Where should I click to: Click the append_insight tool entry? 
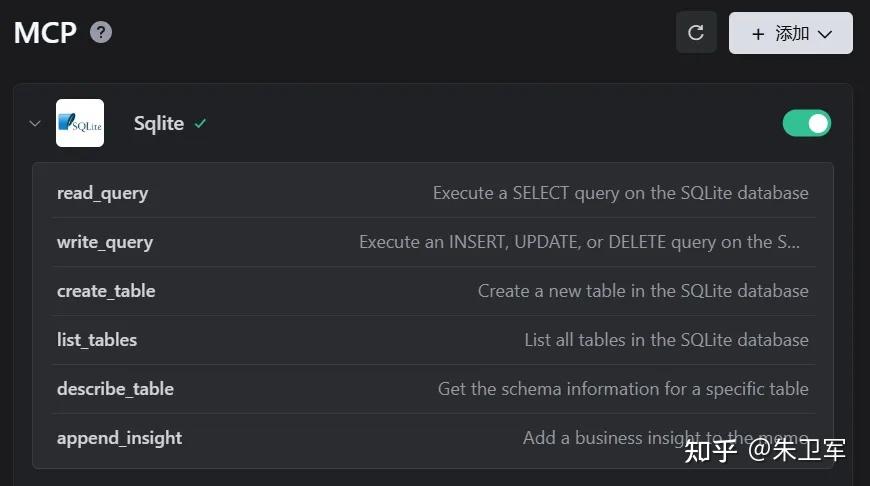tap(119, 438)
